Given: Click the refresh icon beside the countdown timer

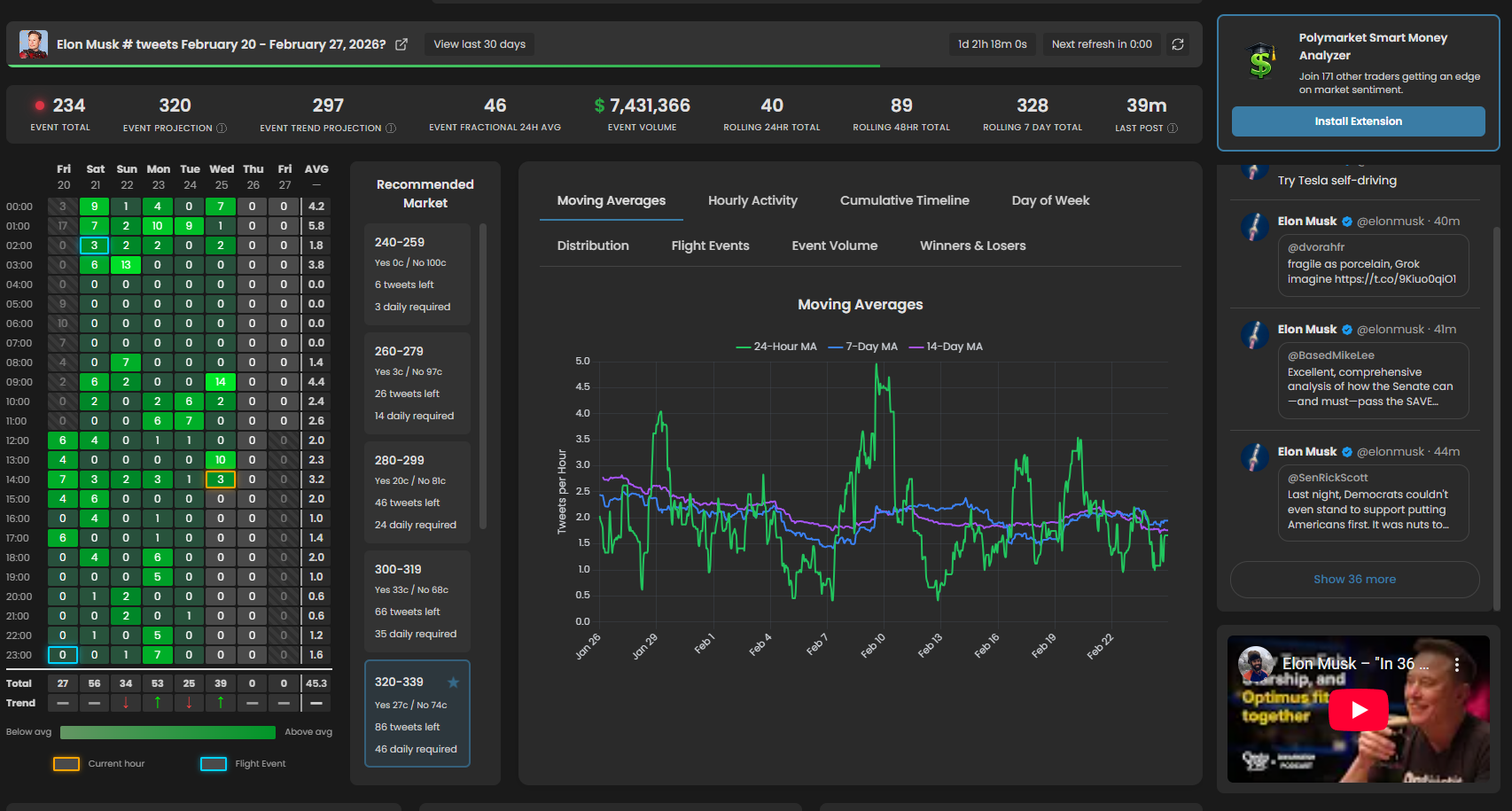Looking at the screenshot, I should 1178,43.
